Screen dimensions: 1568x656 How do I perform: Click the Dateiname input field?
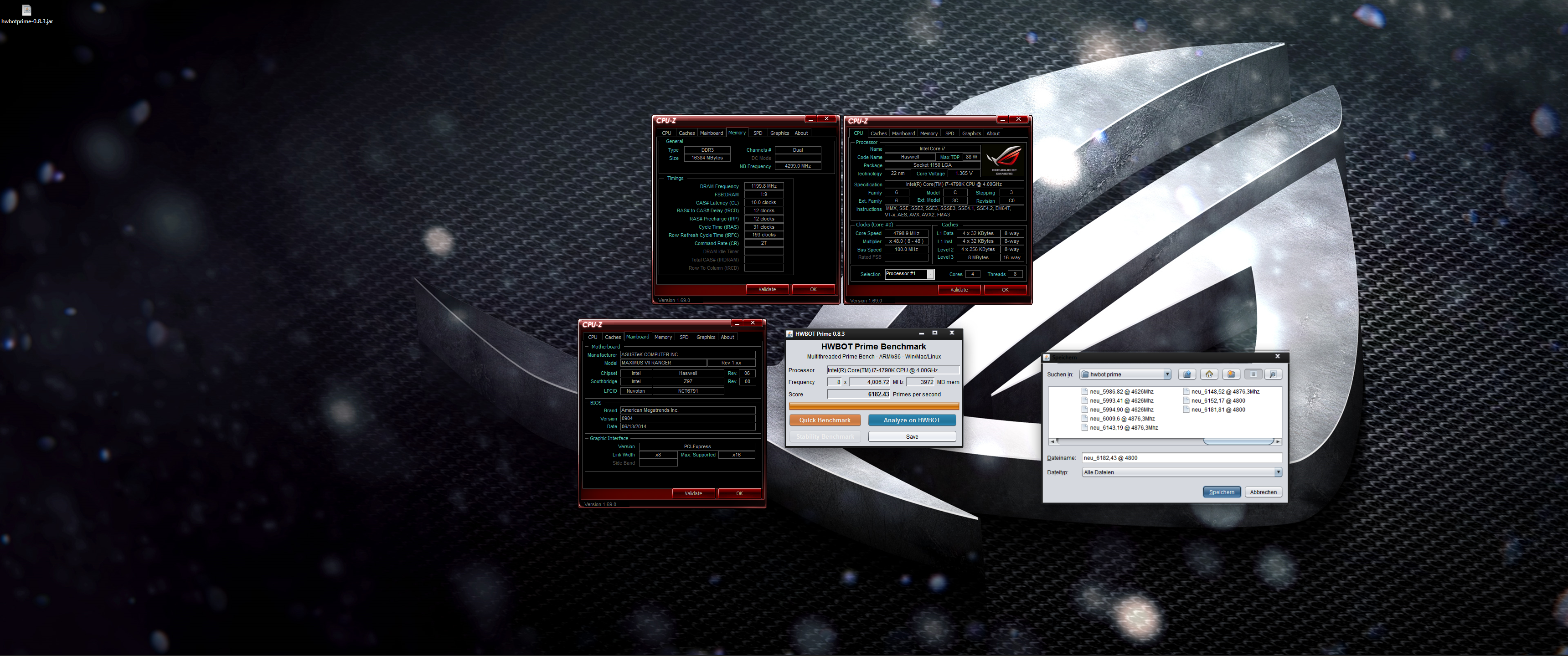coord(1181,458)
